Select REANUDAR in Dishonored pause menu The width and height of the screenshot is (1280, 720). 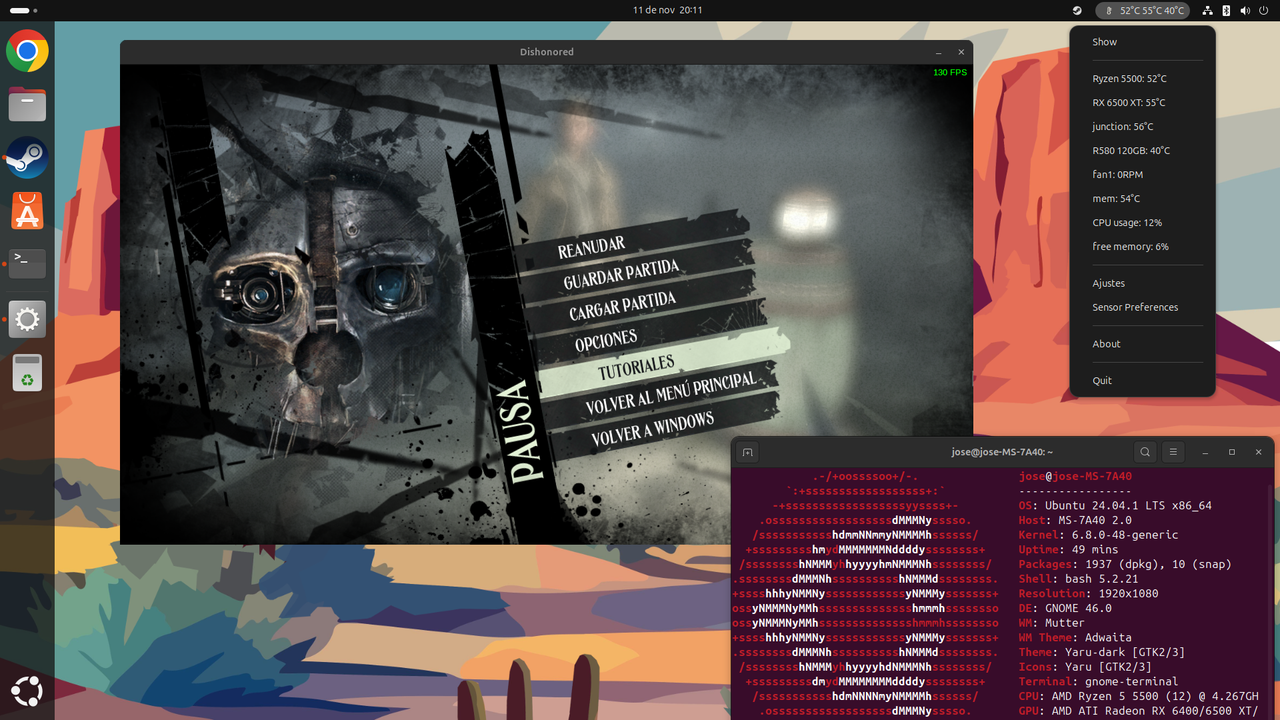coord(592,247)
